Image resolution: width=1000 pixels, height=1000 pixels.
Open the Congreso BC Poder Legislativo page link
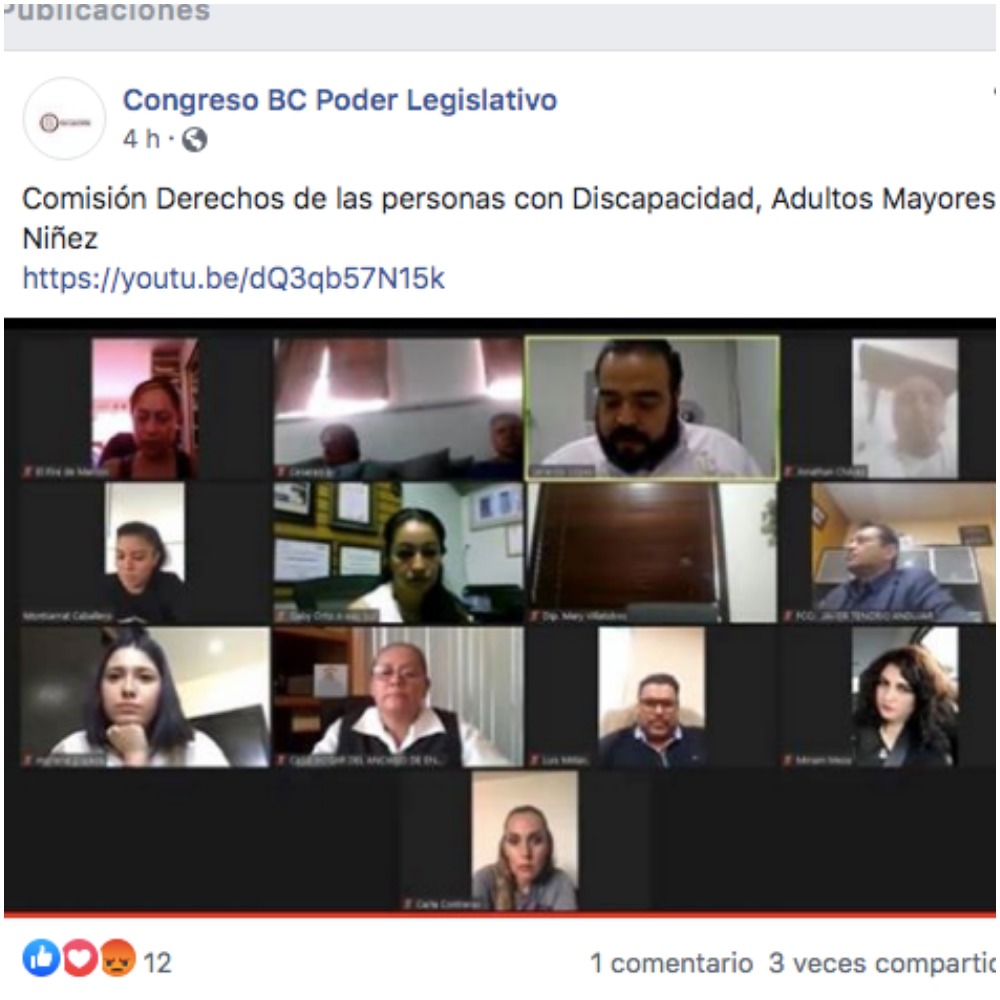pyautogui.click(x=340, y=100)
